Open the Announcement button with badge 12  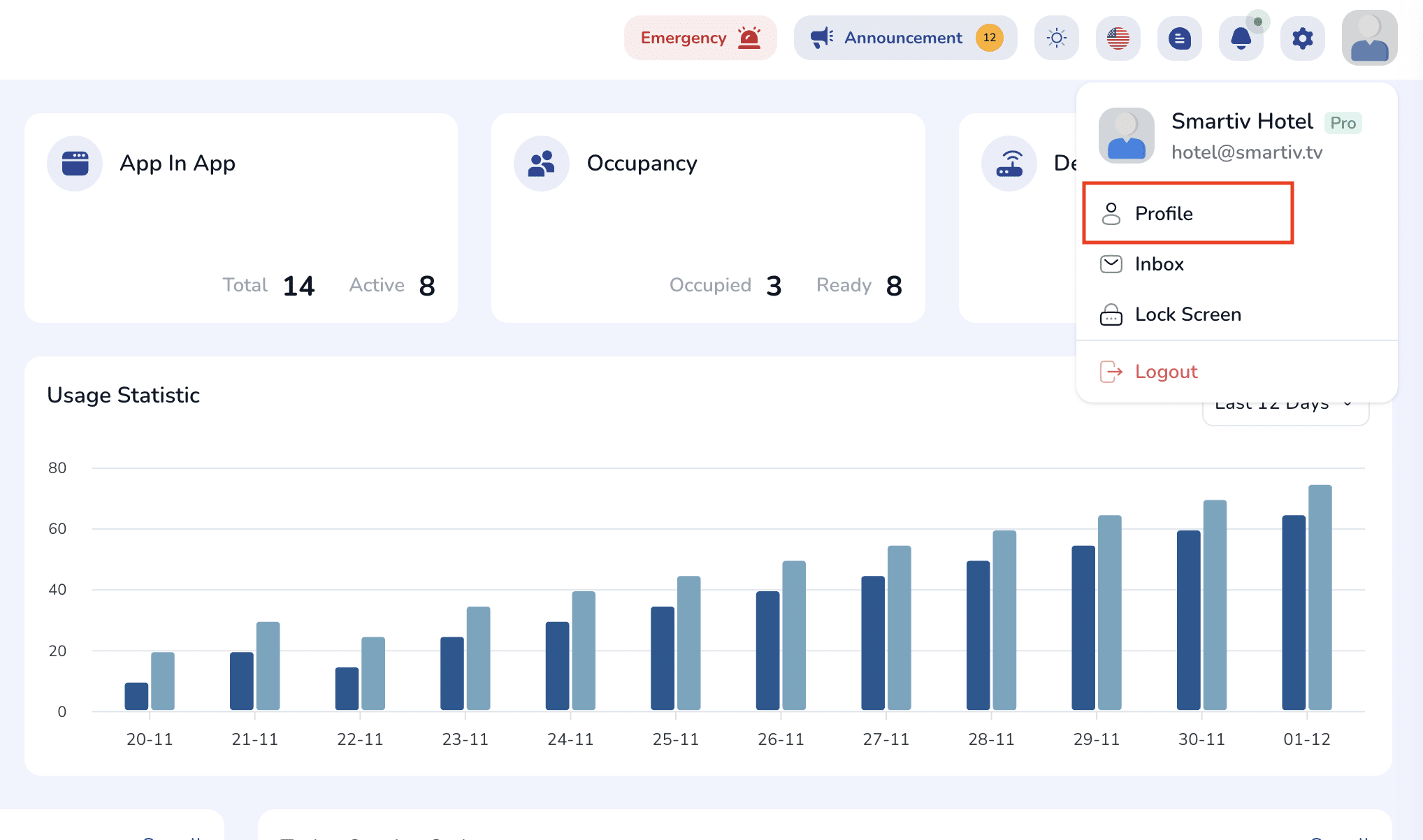coord(905,38)
